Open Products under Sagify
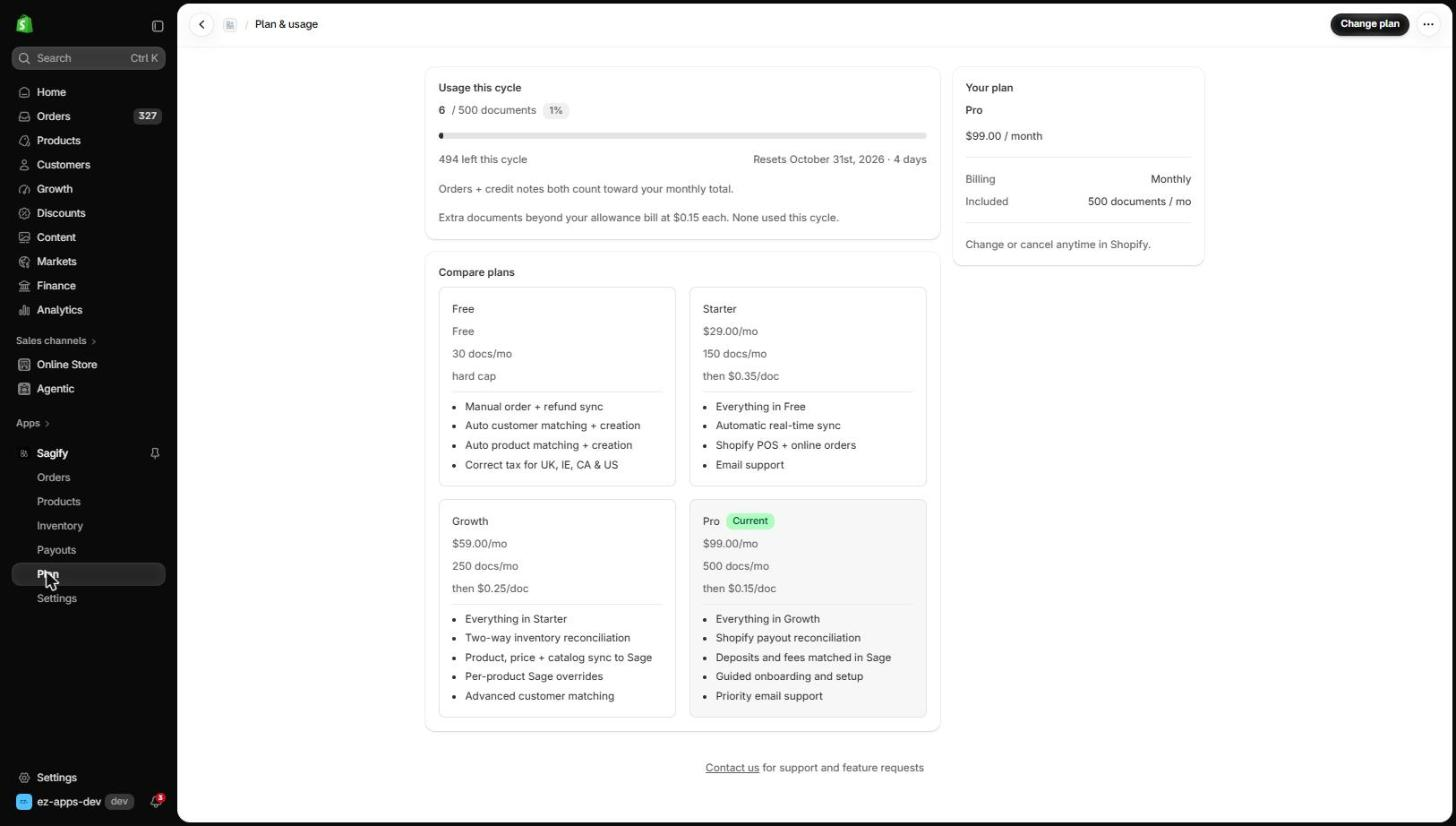The width and height of the screenshot is (1456, 826). pos(88,502)
